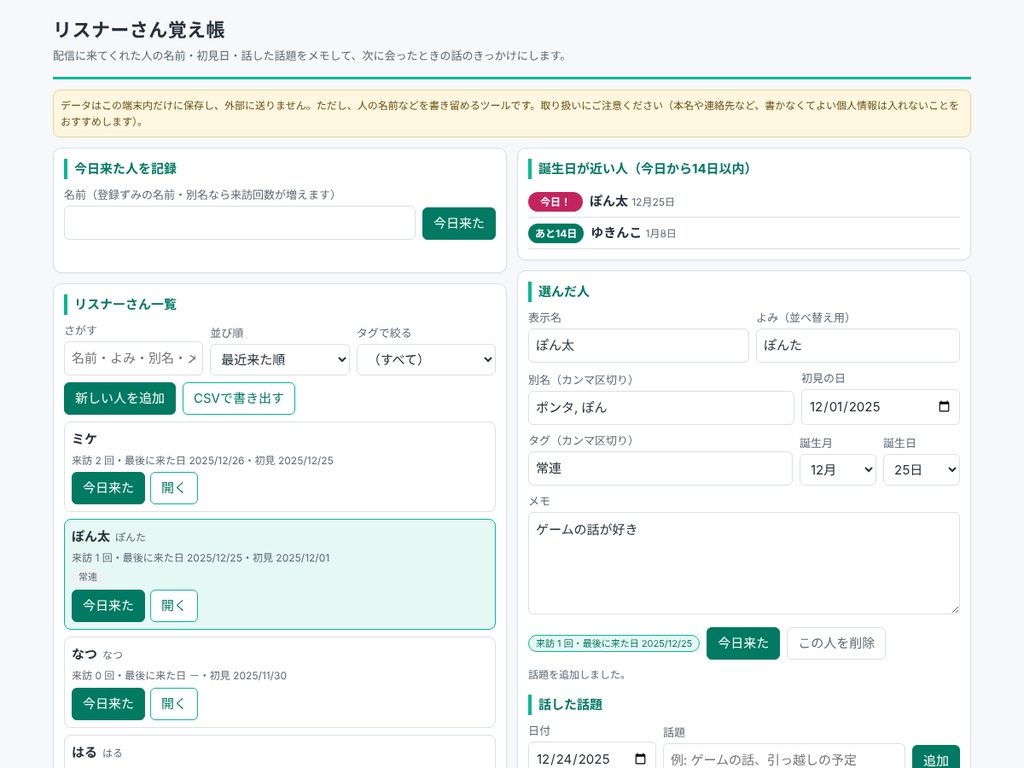Open the 誕生日 day dropdown
Image resolution: width=1024 pixels, height=768 pixels.
pos(921,470)
